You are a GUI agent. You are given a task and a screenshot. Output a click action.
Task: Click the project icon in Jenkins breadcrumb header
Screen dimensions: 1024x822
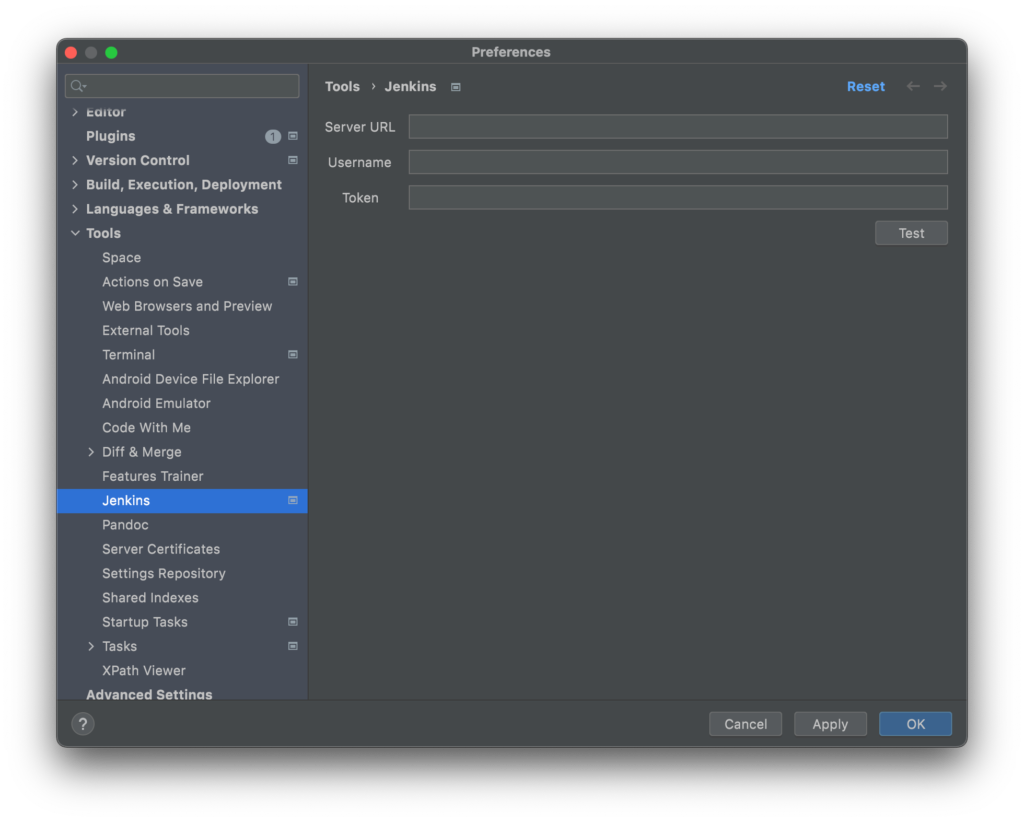pyautogui.click(x=456, y=87)
